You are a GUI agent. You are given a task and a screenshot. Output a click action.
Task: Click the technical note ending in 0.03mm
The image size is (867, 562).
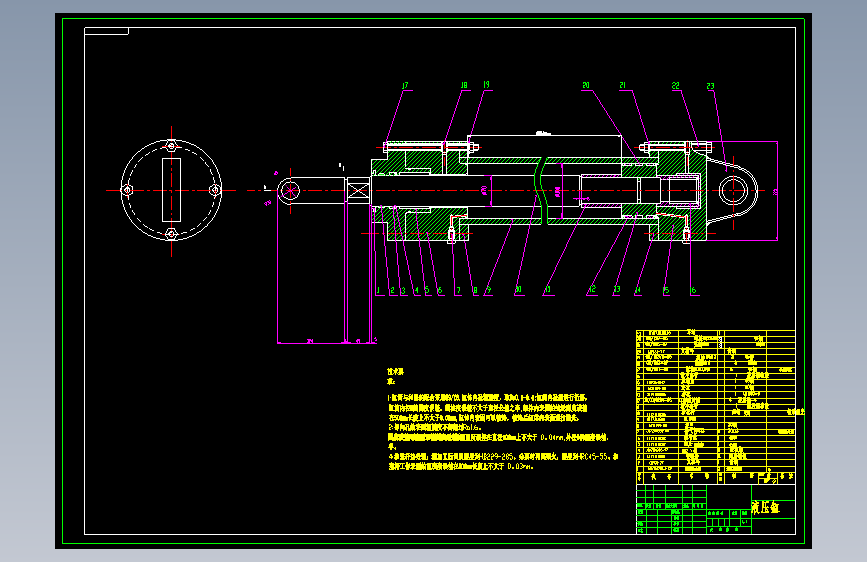pos(461,466)
